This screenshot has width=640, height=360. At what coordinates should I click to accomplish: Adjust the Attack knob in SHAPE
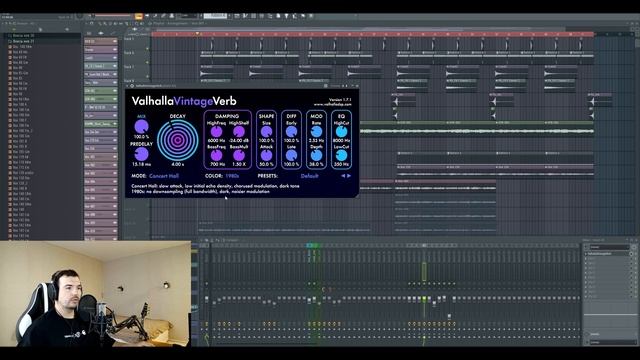pos(267,155)
